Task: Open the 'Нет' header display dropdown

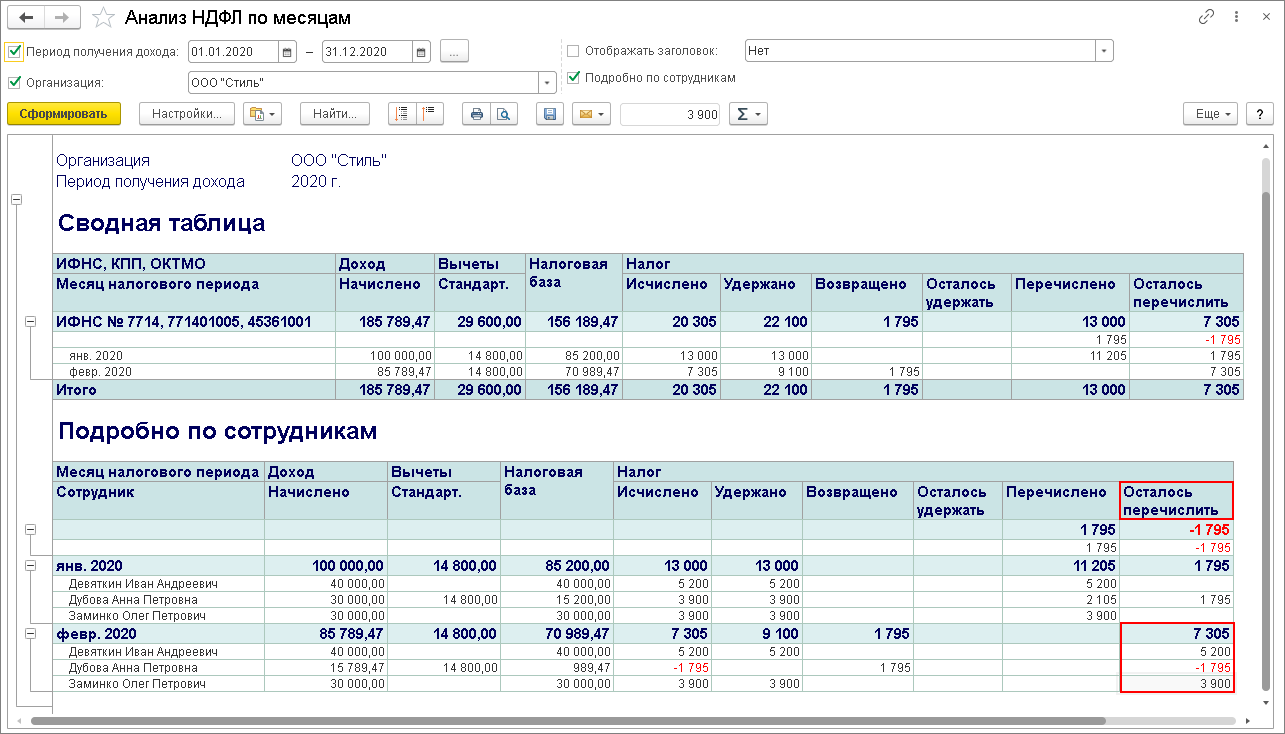Action: pos(1104,51)
